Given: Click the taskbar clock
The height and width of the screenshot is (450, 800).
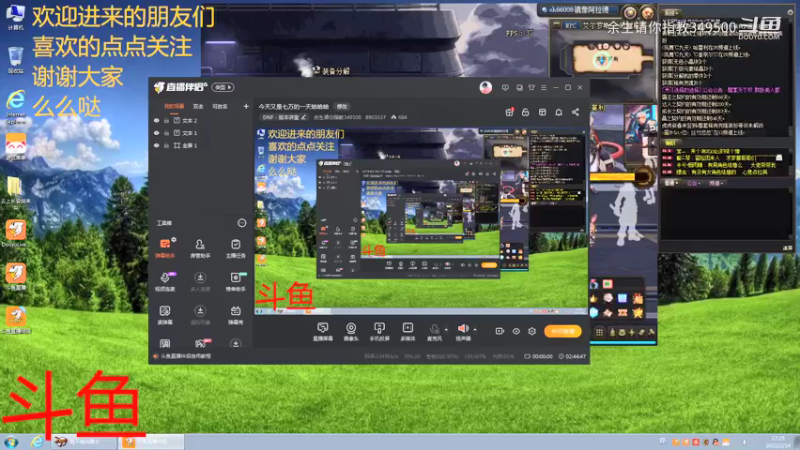Looking at the screenshot, I should [x=779, y=442].
